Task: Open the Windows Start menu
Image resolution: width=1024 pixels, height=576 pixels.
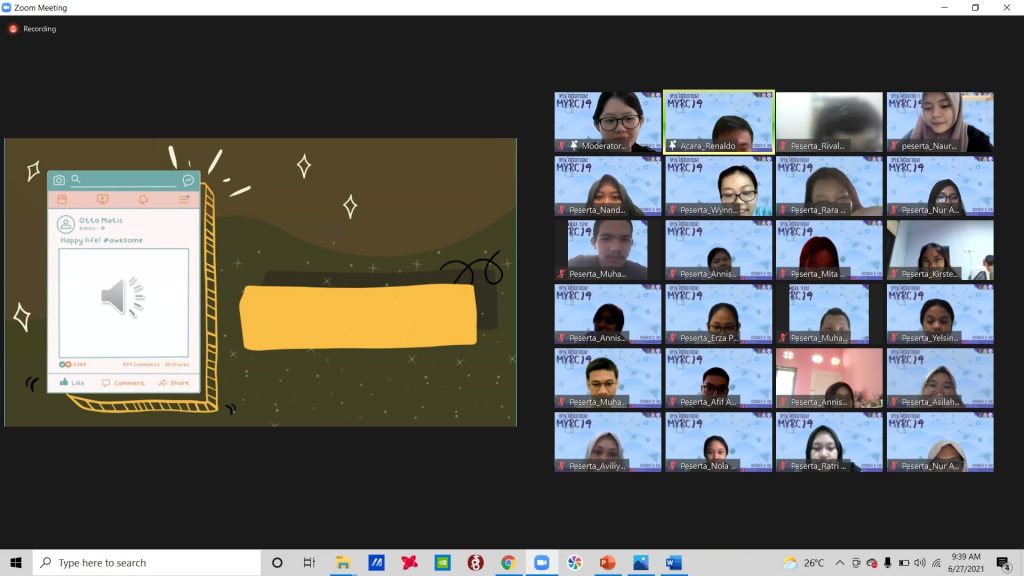Action: [x=16, y=562]
